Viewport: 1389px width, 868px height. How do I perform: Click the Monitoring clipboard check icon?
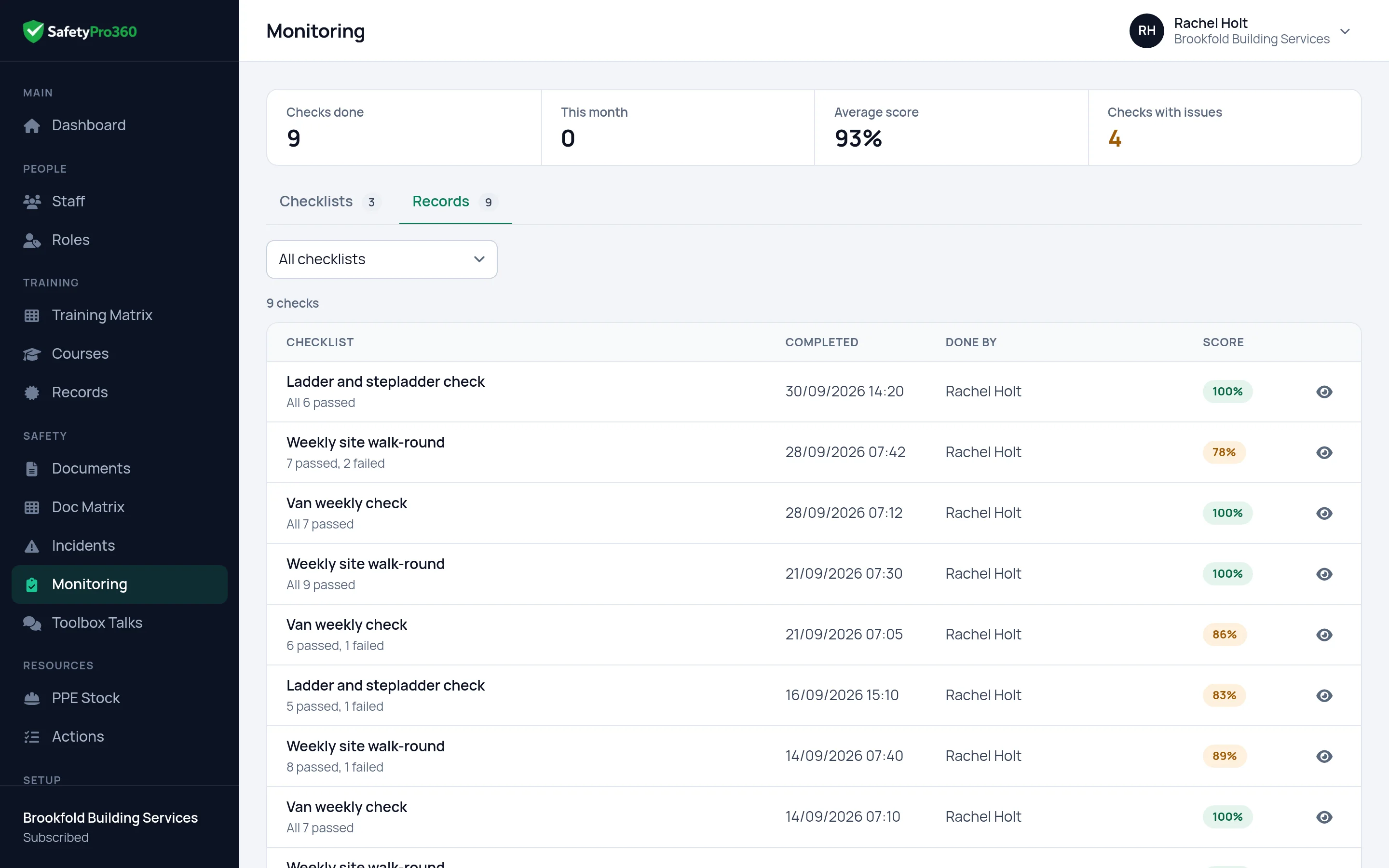[32, 584]
